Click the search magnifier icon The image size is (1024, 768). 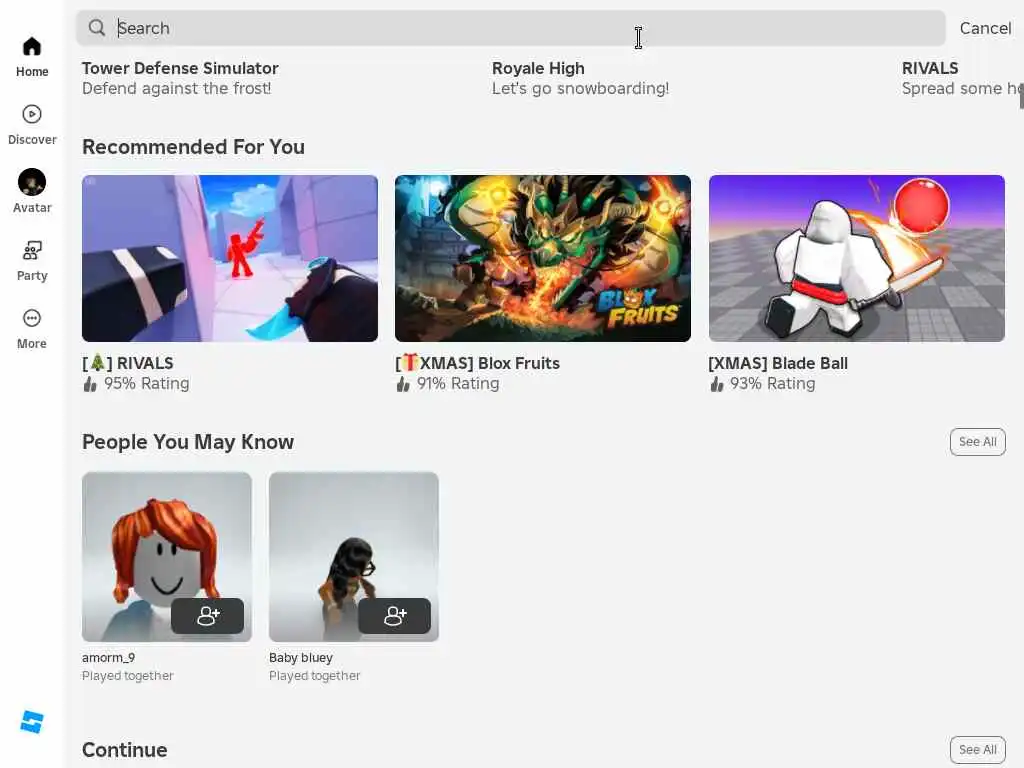pyautogui.click(x=97, y=27)
